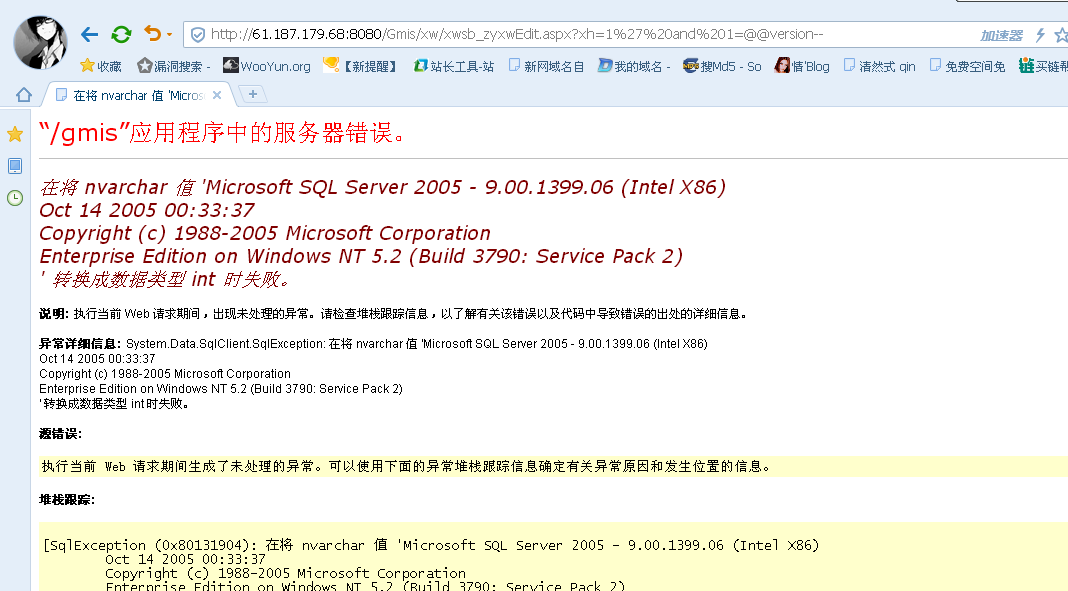
Task: Open the 免费空间 bookmark
Action: coord(967,66)
